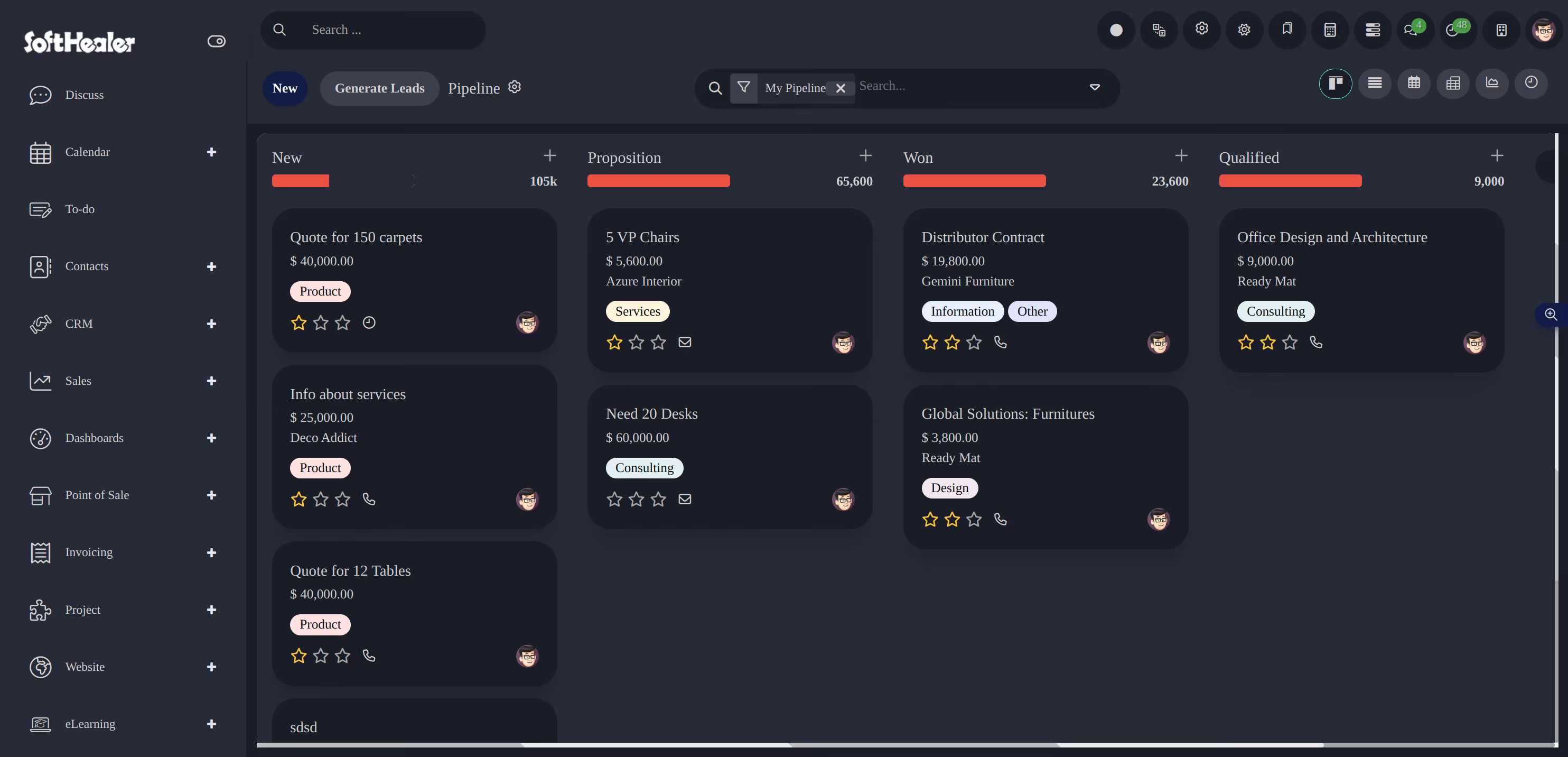Open eLearning in the sidebar menu

[90, 725]
